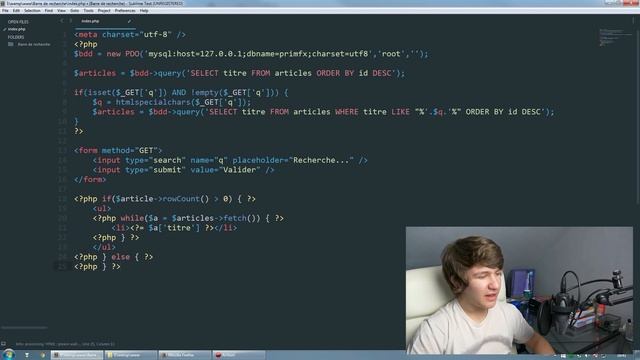Click 'isset' on the if line
The image size is (640, 360).
click(x=99, y=93)
